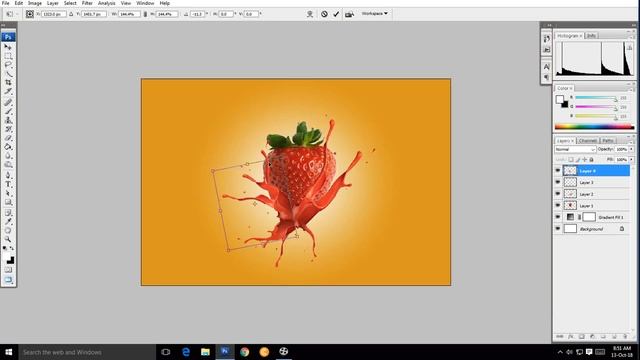
Task: Select the Rectangular Marquee tool
Action: tap(8, 56)
